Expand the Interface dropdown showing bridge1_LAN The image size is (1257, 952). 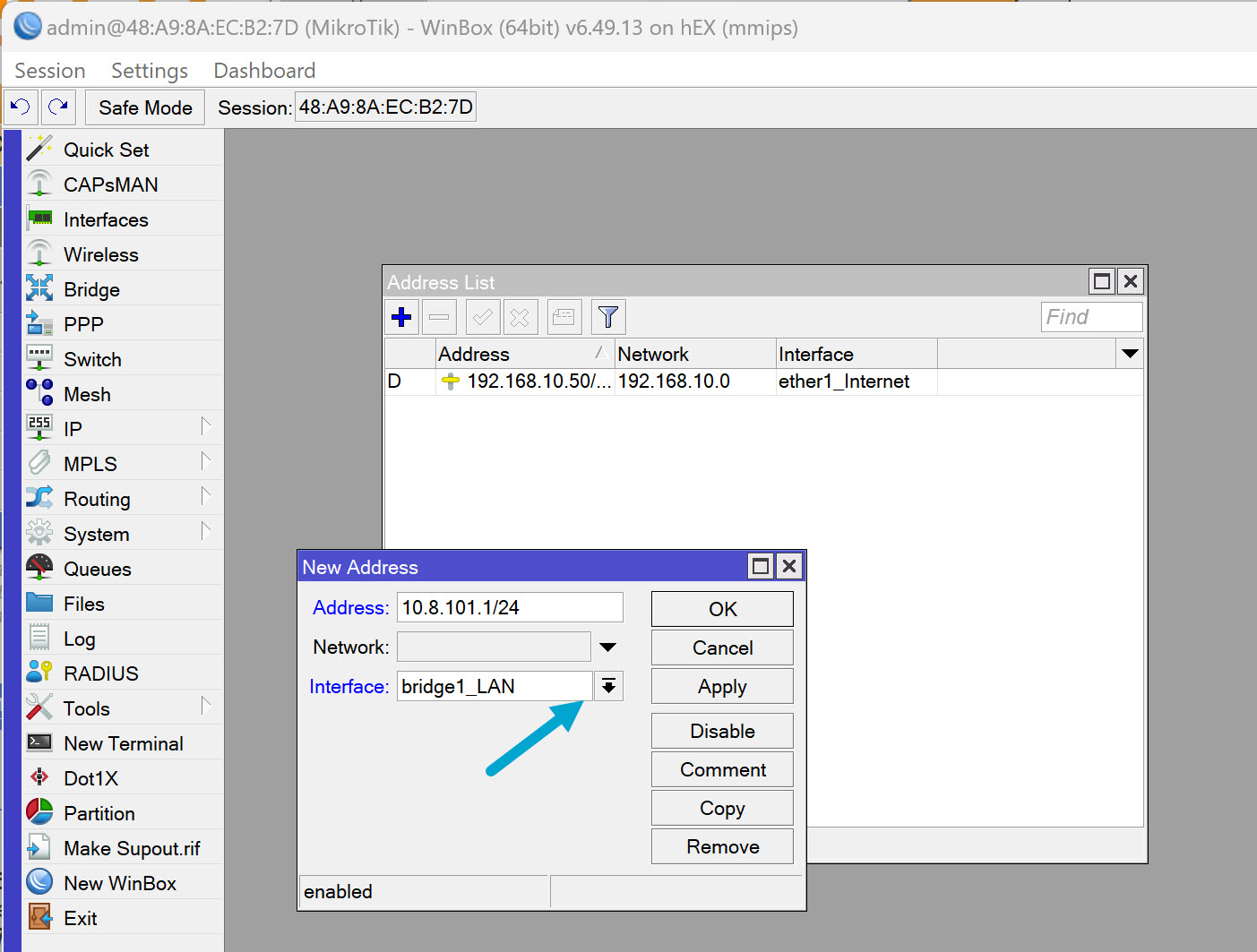pos(608,685)
